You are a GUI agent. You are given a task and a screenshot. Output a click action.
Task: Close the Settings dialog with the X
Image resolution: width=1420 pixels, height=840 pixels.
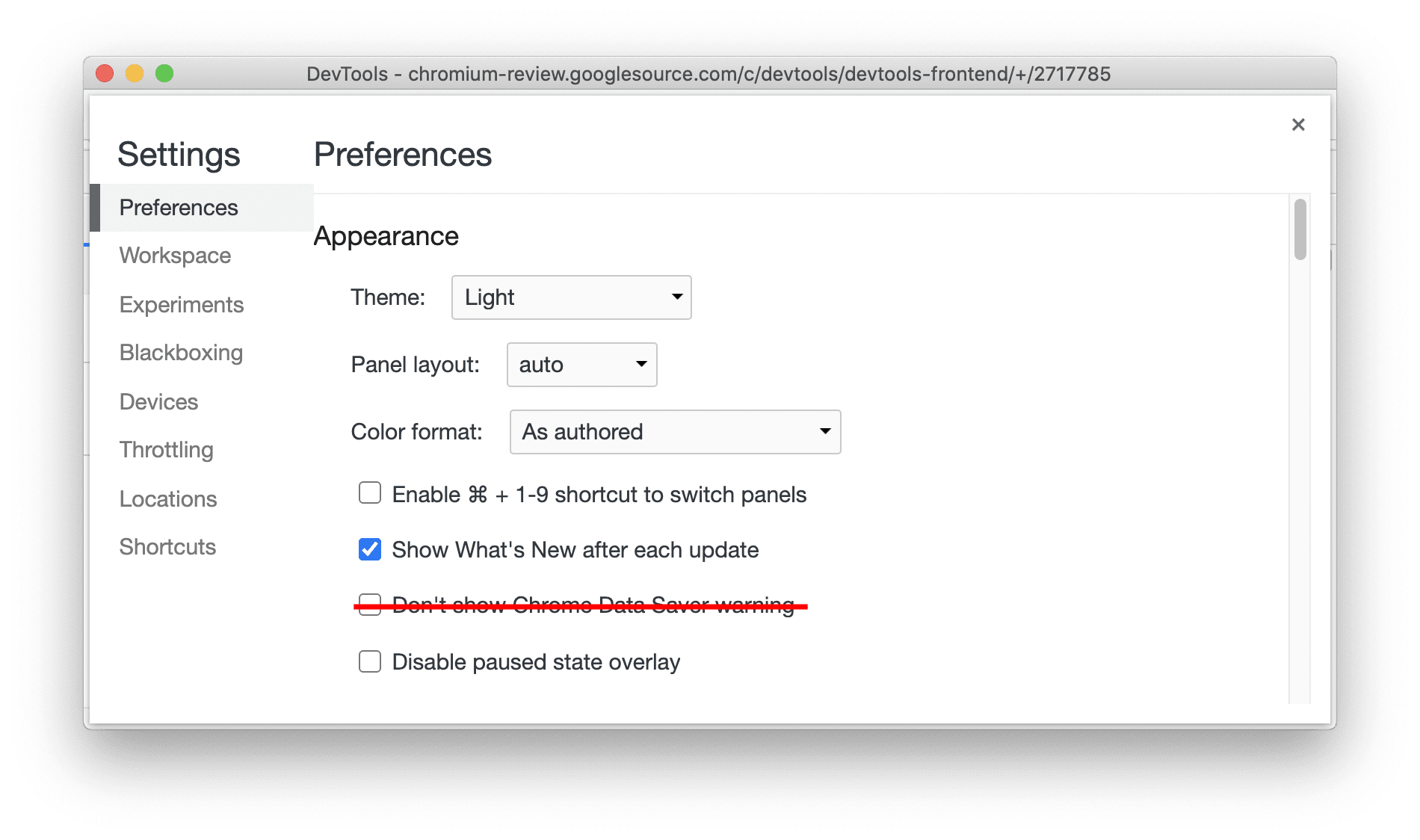click(x=1299, y=125)
